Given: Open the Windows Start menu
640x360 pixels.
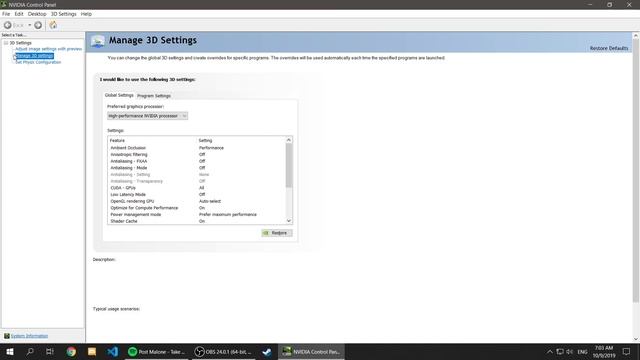Looking at the screenshot, I should [10, 351].
